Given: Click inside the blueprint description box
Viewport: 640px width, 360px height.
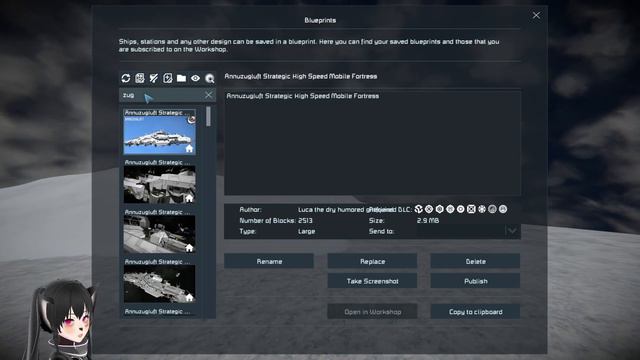Looking at the screenshot, I should [372, 143].
